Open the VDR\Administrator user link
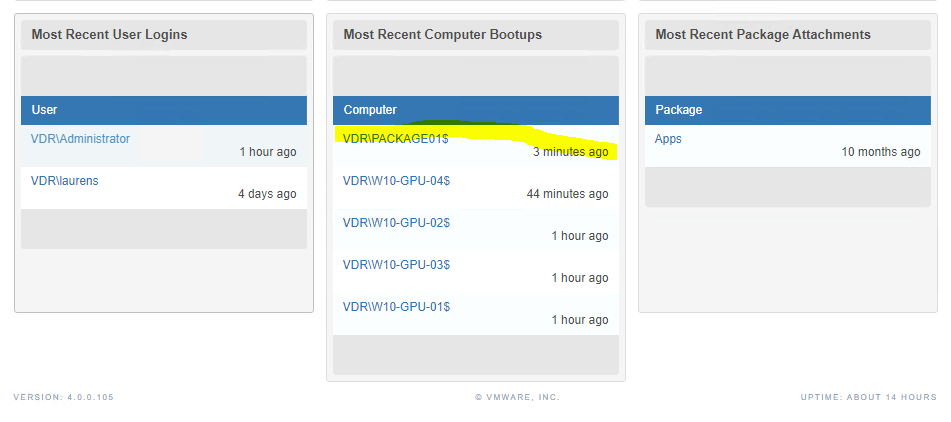This screenshot has width=951, height=422. pyautogui.click(x=80, y=139)
